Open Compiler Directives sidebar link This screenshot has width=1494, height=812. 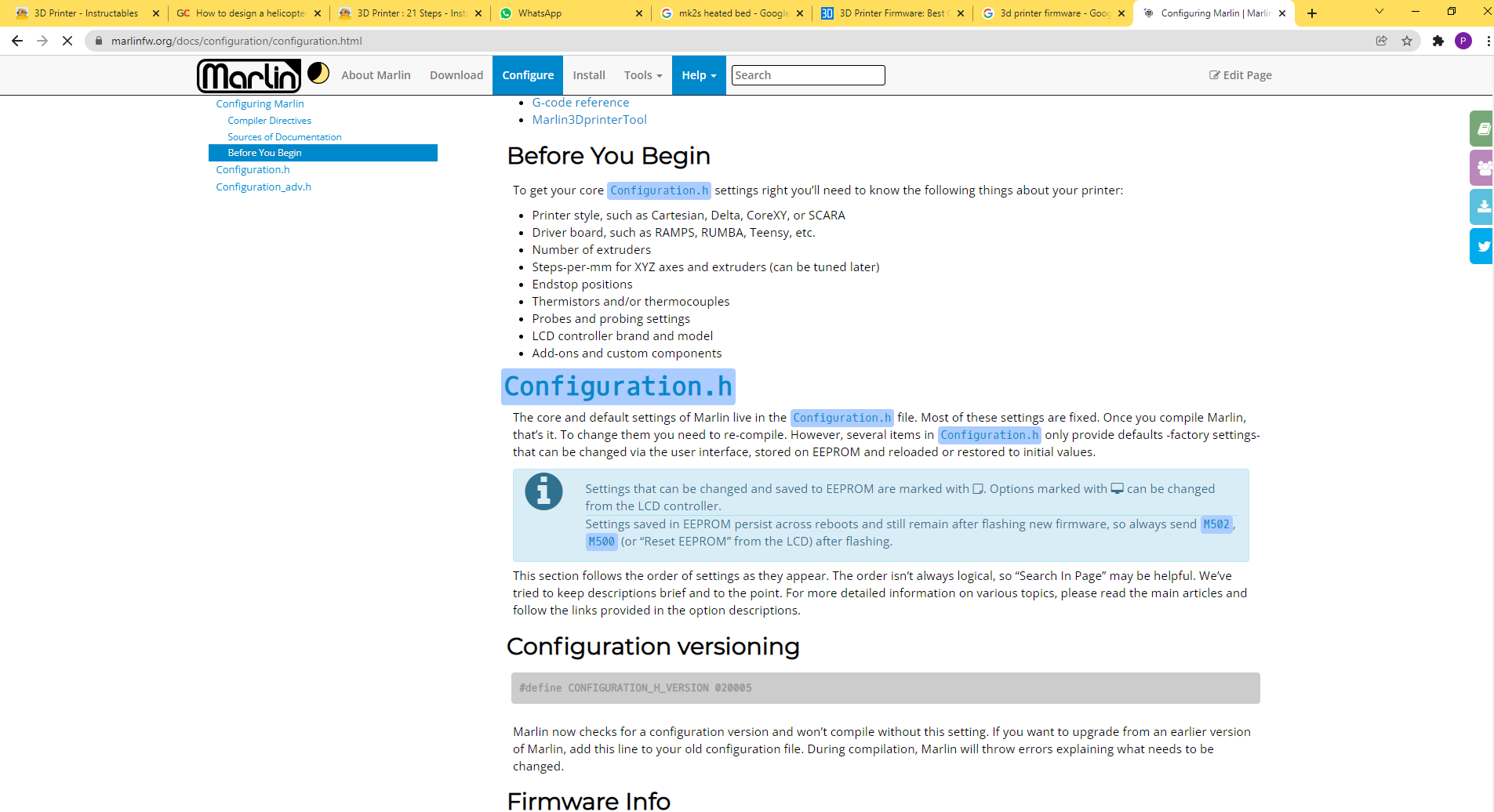click(269, 121)
